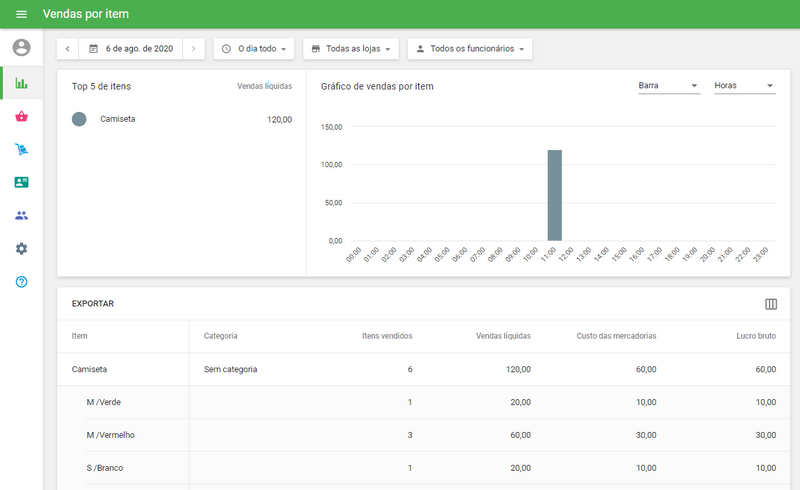Change chart grouping from Horas dropdown
This screenshot has width=800, height=490.
tap(744, 86)
